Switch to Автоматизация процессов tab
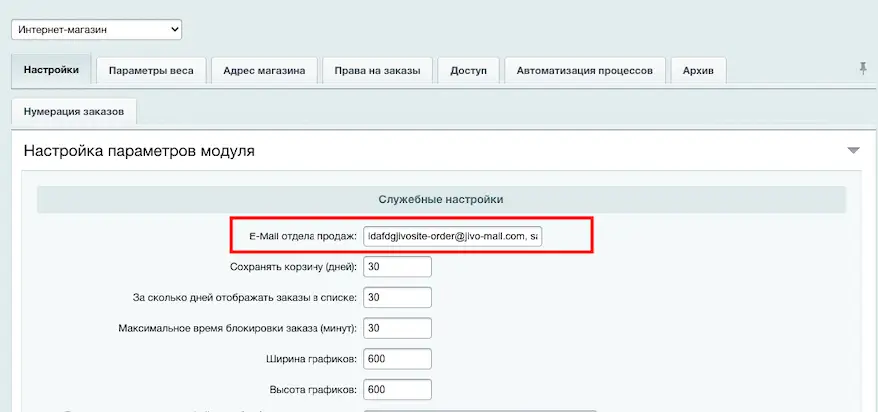 [585, 71]
